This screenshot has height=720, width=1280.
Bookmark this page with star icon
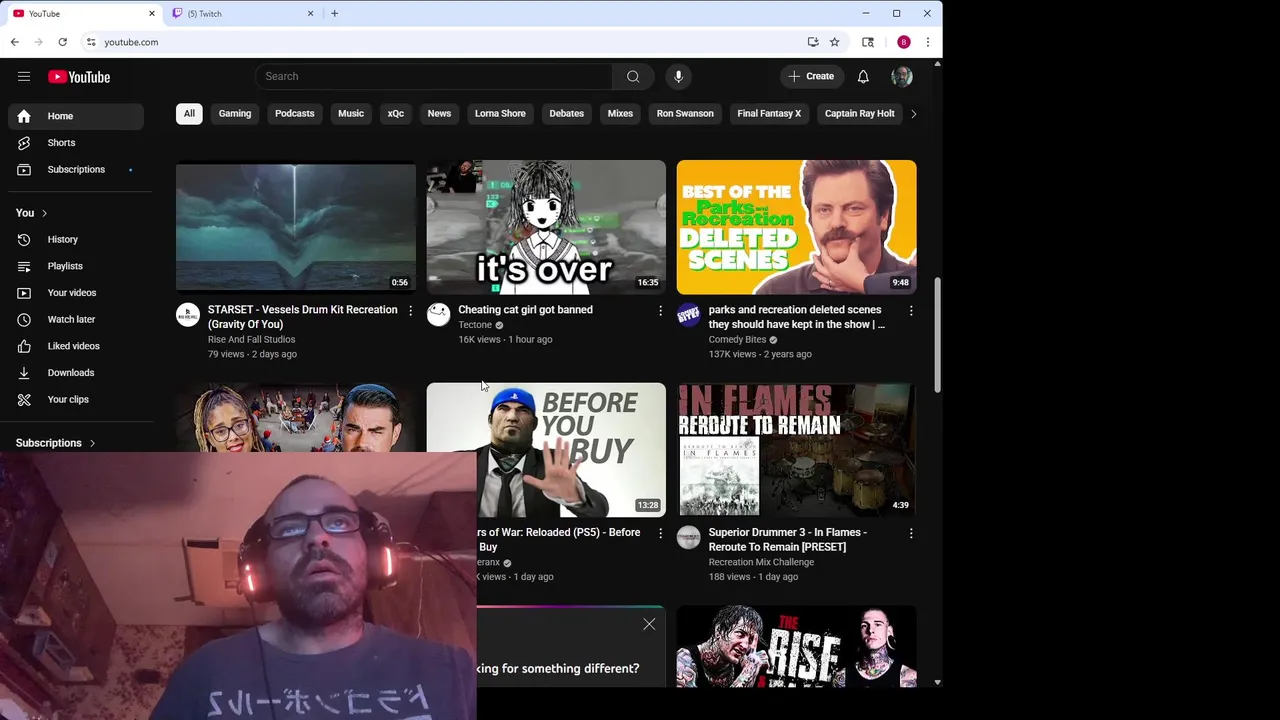(835, 42)
